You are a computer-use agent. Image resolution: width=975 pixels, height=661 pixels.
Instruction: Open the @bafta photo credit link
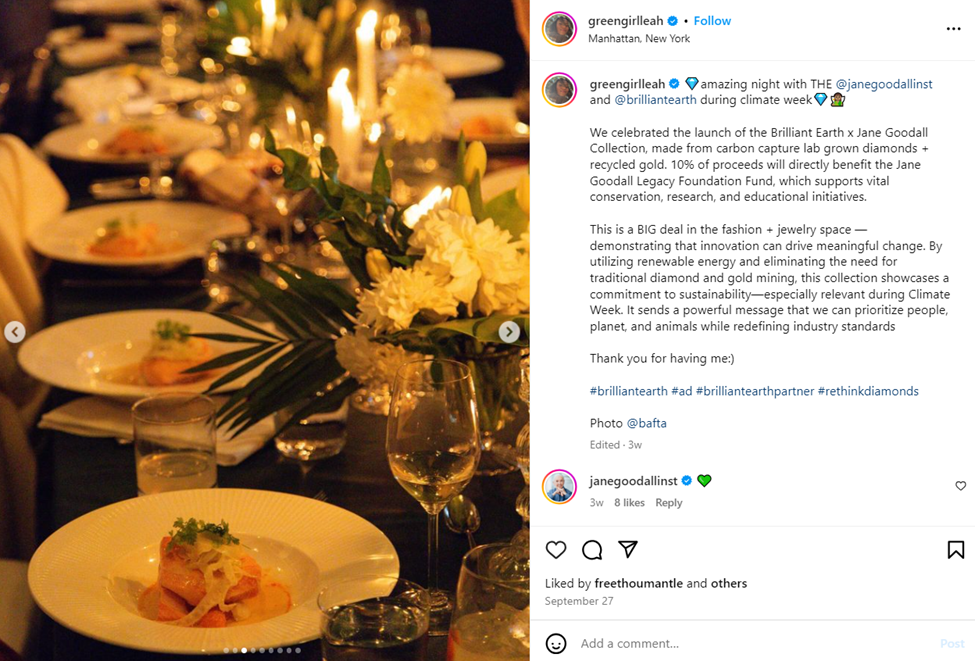[x=647, y=423]
